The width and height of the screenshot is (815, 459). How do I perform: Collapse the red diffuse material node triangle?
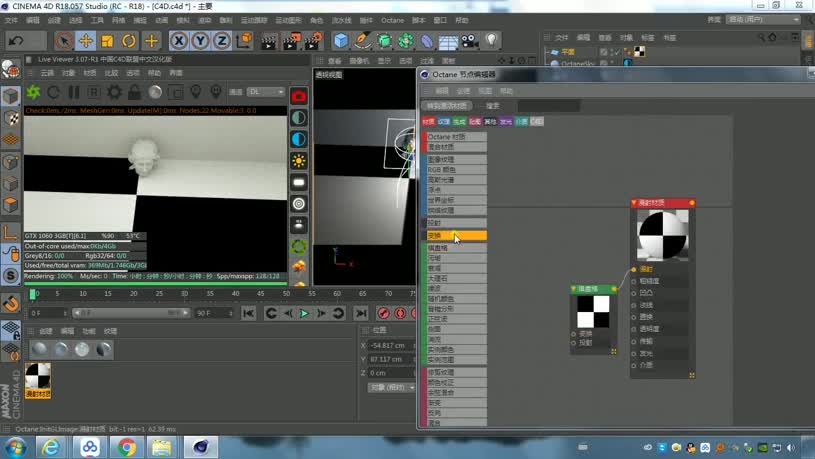(x=634, y=203)
